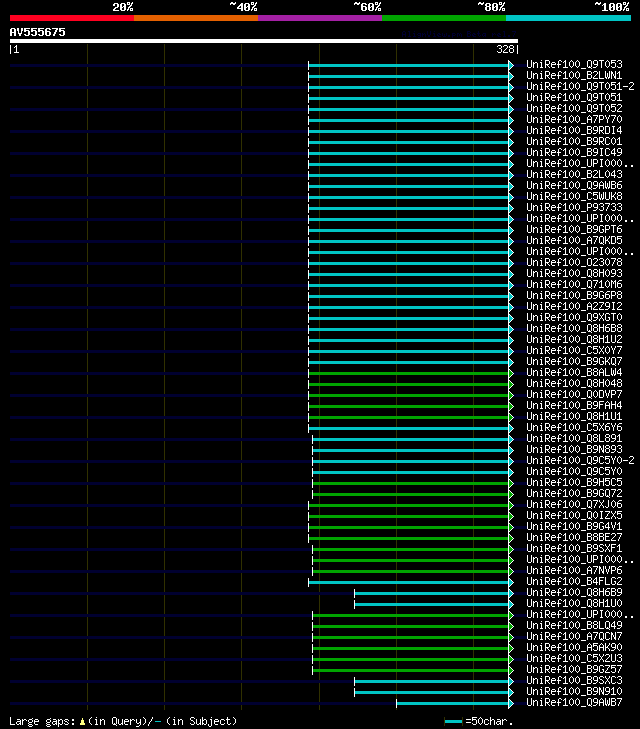640x729 pixels.
Task: Select the UniRef100_C5WUK8 label
Action: [574, 196]
